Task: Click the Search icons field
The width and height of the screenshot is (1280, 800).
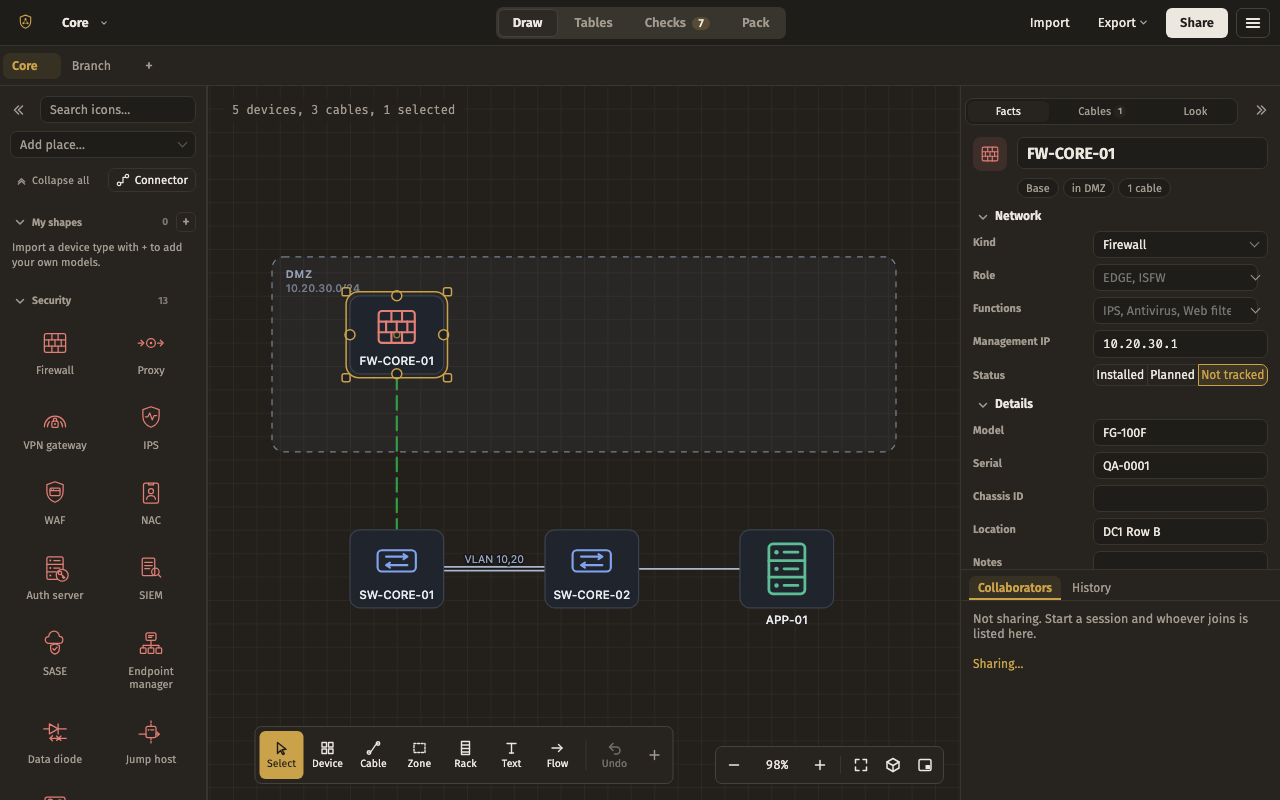Action: click(118, 110)
